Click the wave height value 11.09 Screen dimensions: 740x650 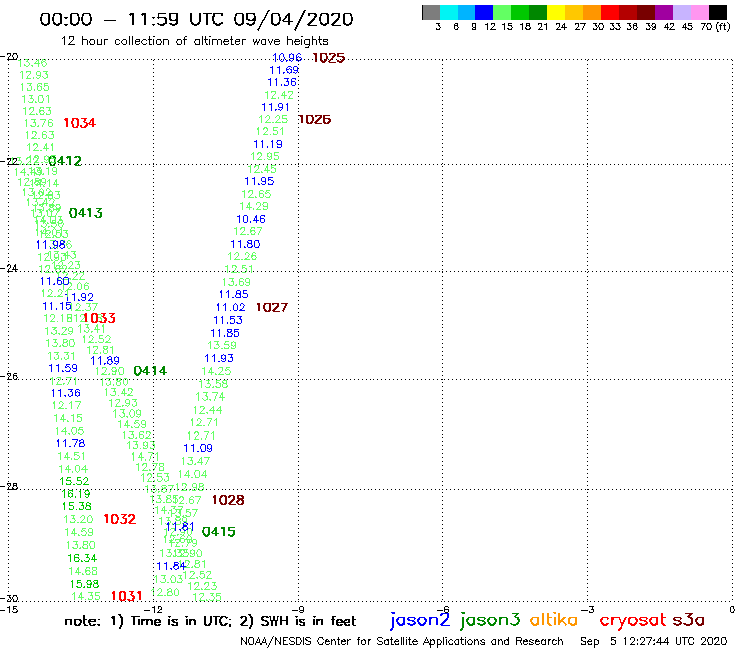pyautogui.click(x=198, y=448)
